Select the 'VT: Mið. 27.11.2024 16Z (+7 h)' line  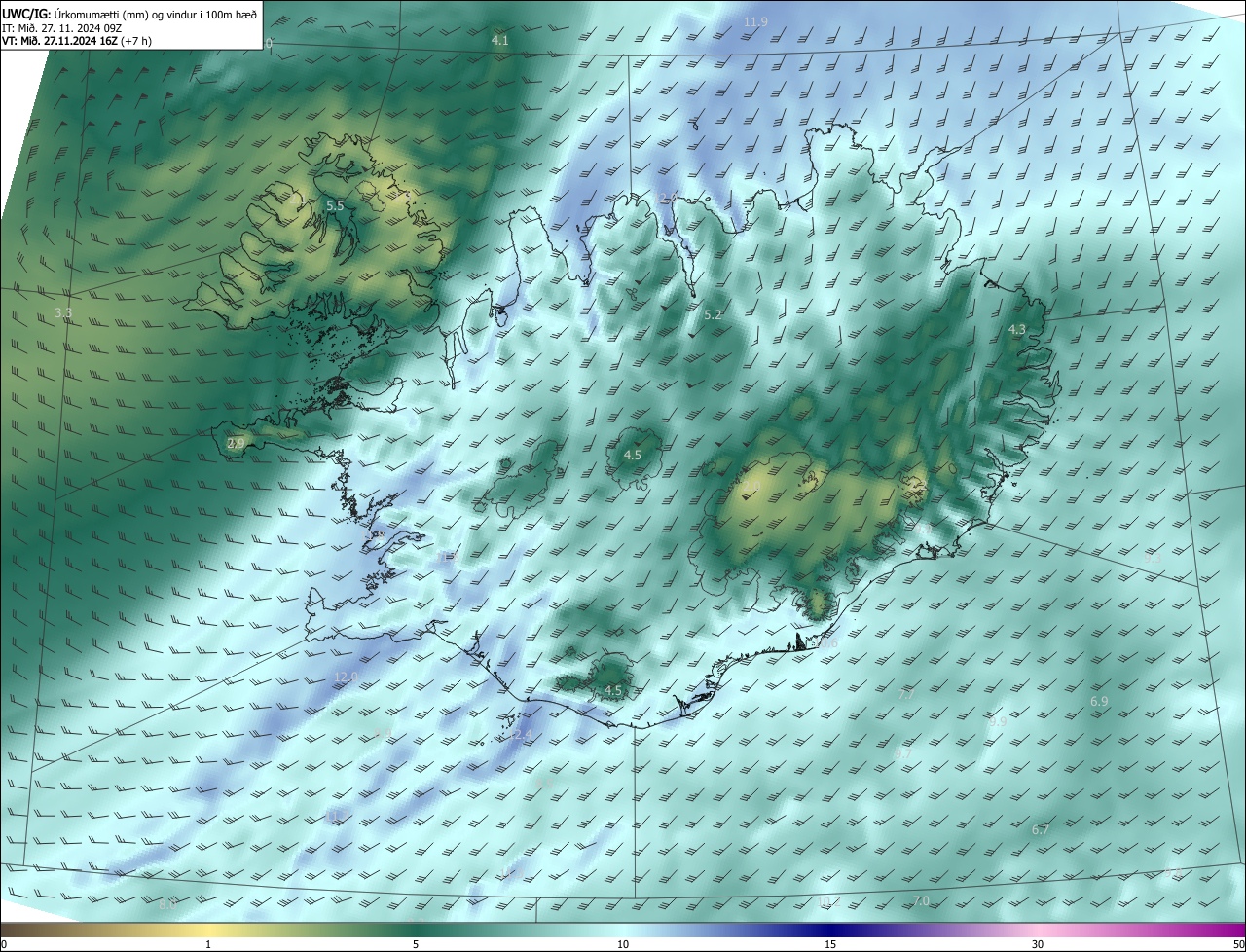pyautogui.click(x=76, y=41)
